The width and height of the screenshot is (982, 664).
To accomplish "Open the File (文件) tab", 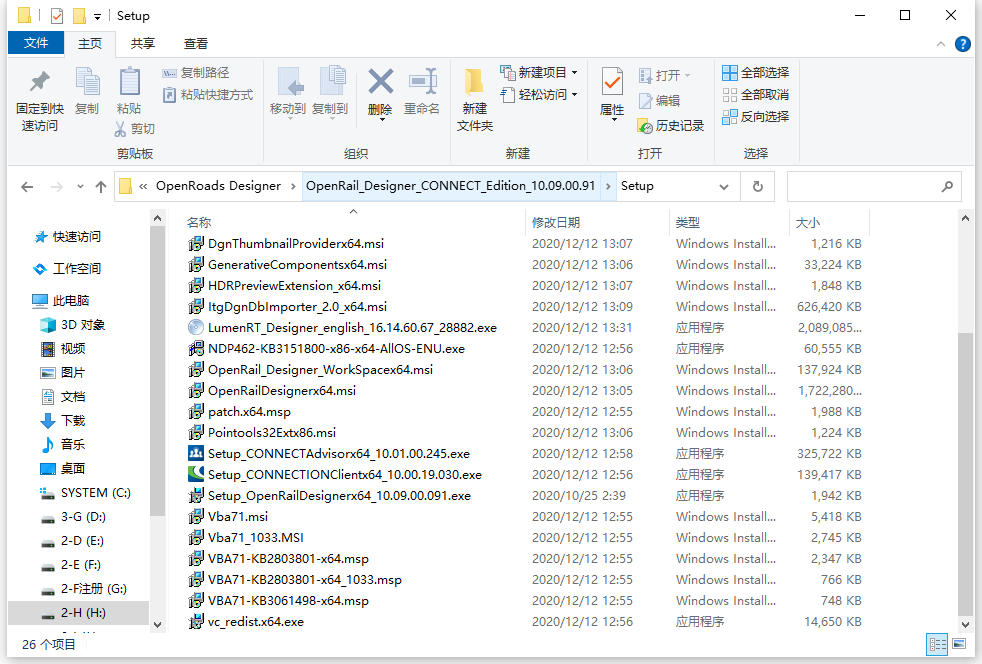I will tap(36, 43).
